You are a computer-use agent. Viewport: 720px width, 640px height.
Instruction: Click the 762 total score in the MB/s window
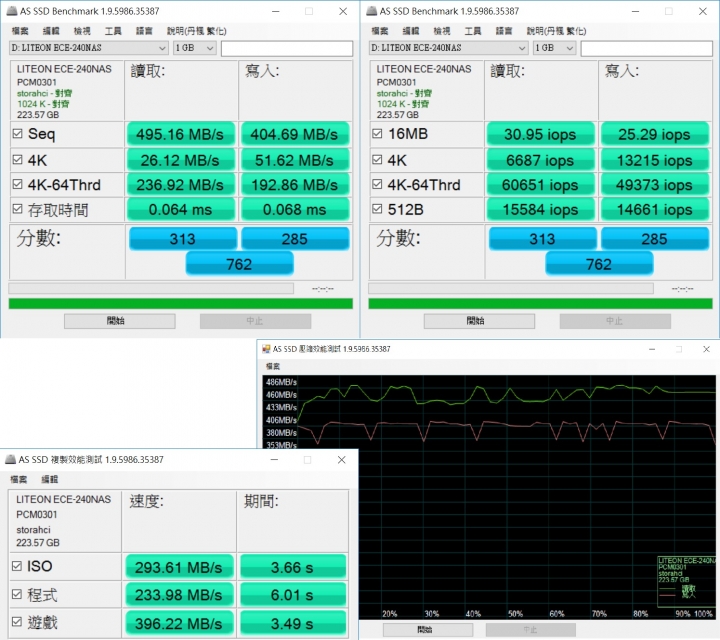point(239,264)
